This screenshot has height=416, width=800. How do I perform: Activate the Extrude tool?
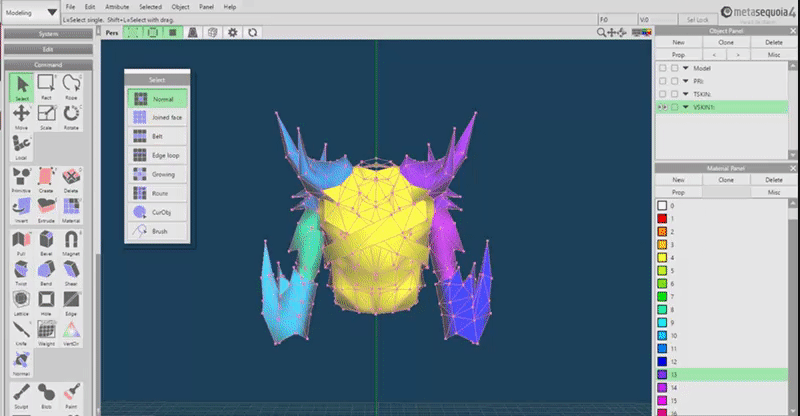(46, 210)
